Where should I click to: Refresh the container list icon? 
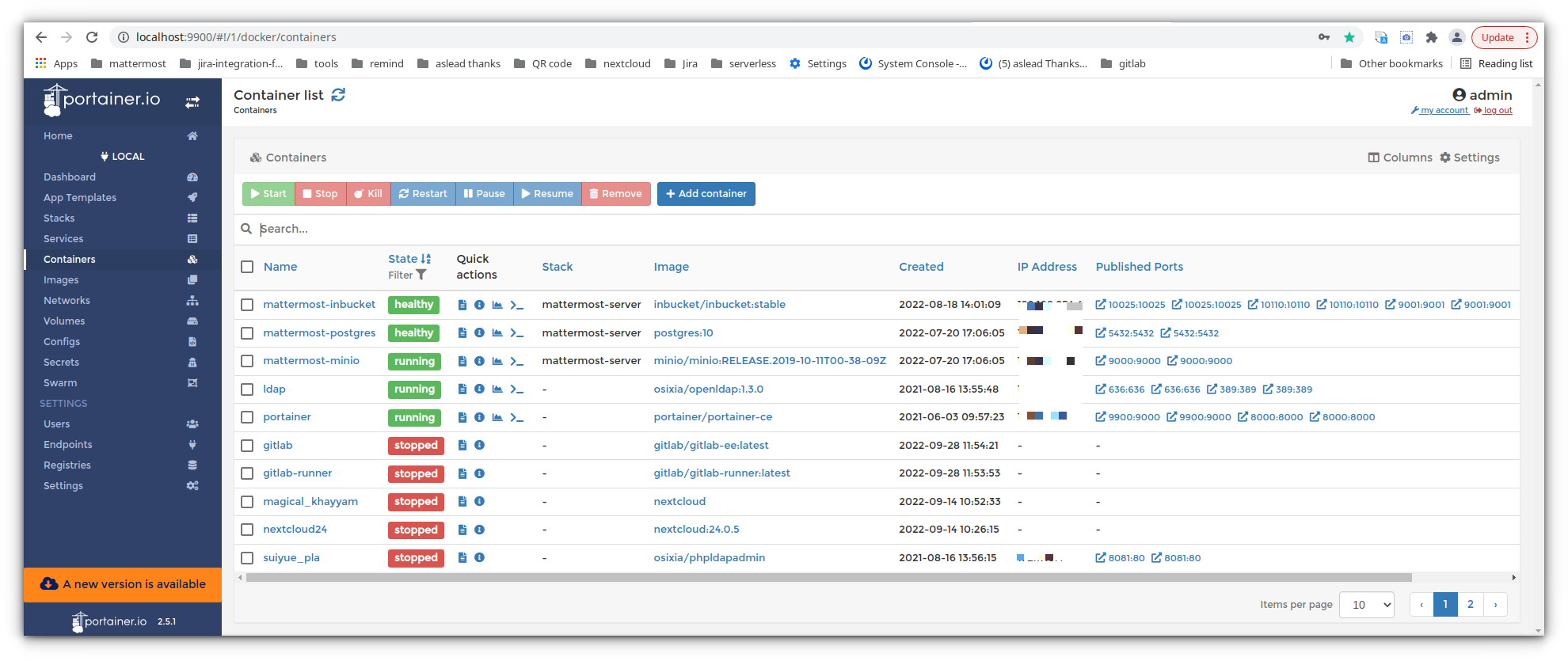coord(338,95)
